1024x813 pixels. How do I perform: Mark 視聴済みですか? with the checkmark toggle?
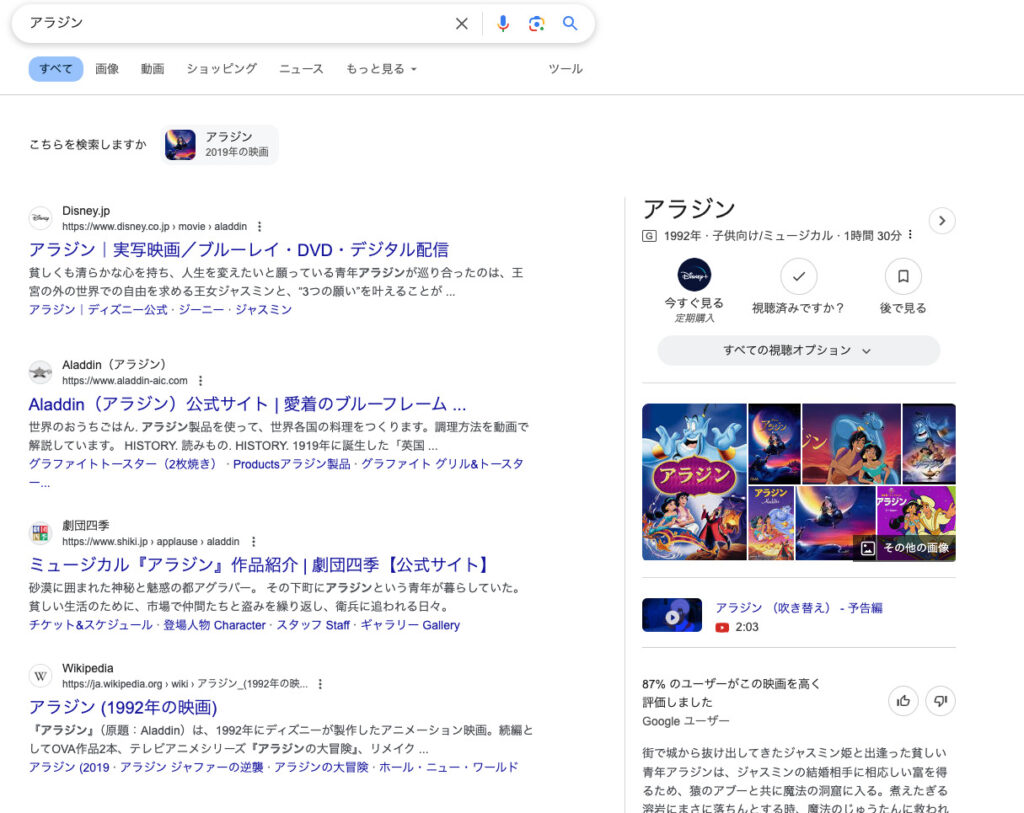798,277
